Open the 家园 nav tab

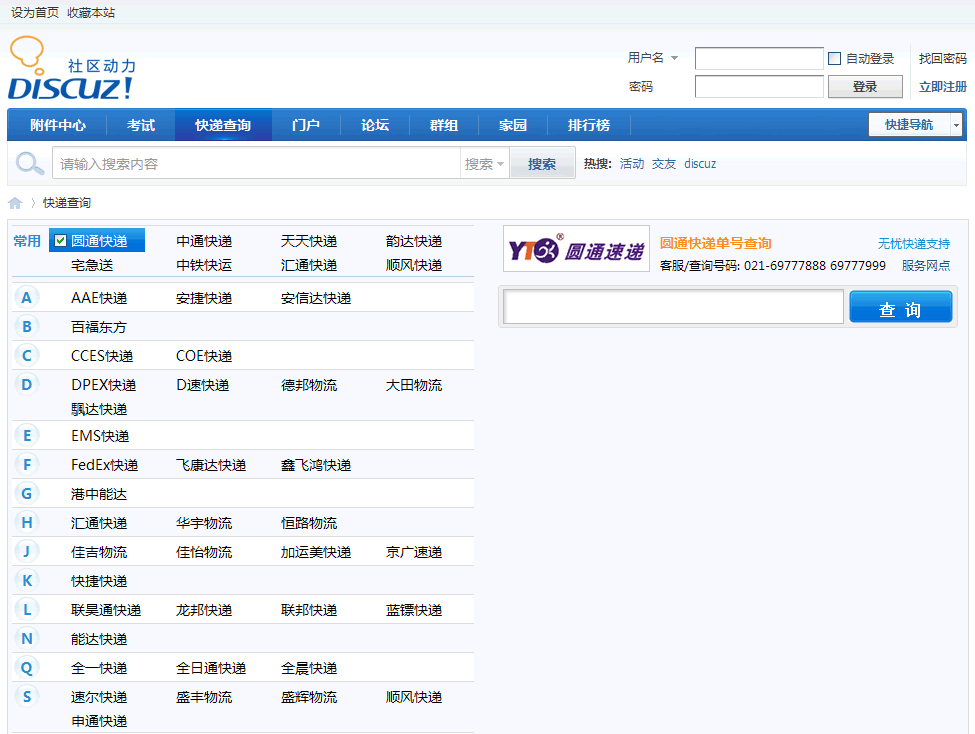513,125
